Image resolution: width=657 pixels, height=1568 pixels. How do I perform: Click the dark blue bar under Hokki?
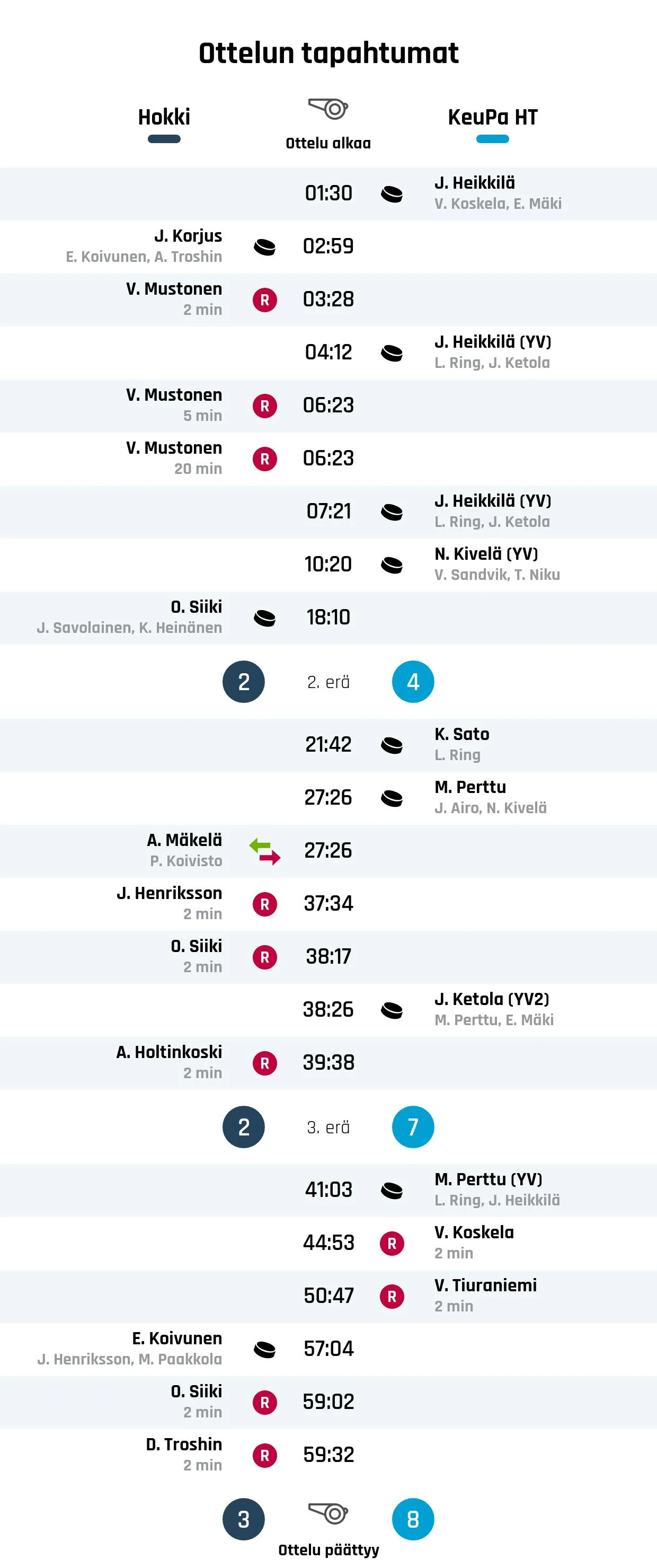[164, 139]
